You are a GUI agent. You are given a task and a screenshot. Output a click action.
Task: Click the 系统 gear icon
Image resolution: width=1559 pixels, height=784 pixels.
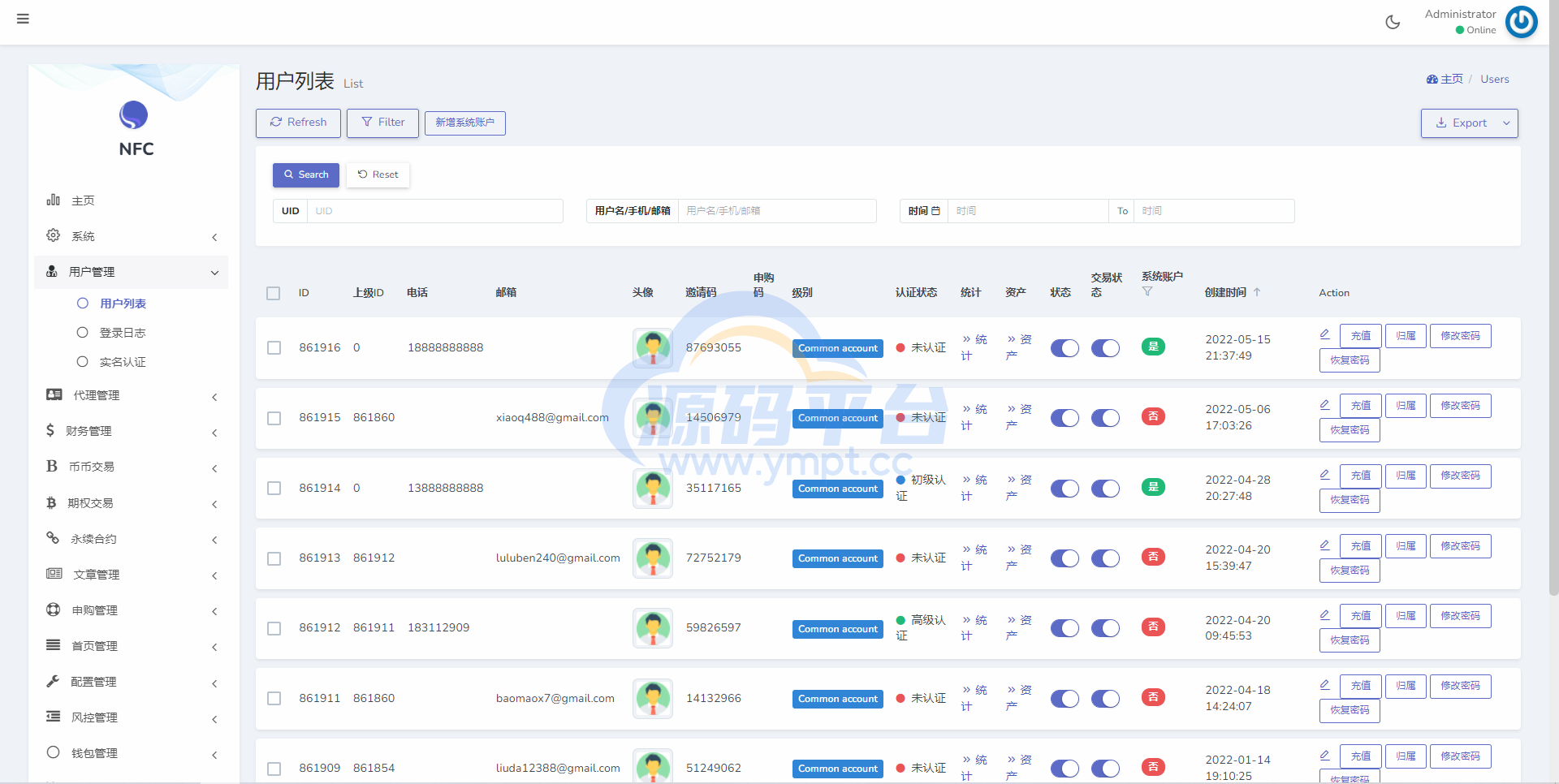click(x=54, y=235)
